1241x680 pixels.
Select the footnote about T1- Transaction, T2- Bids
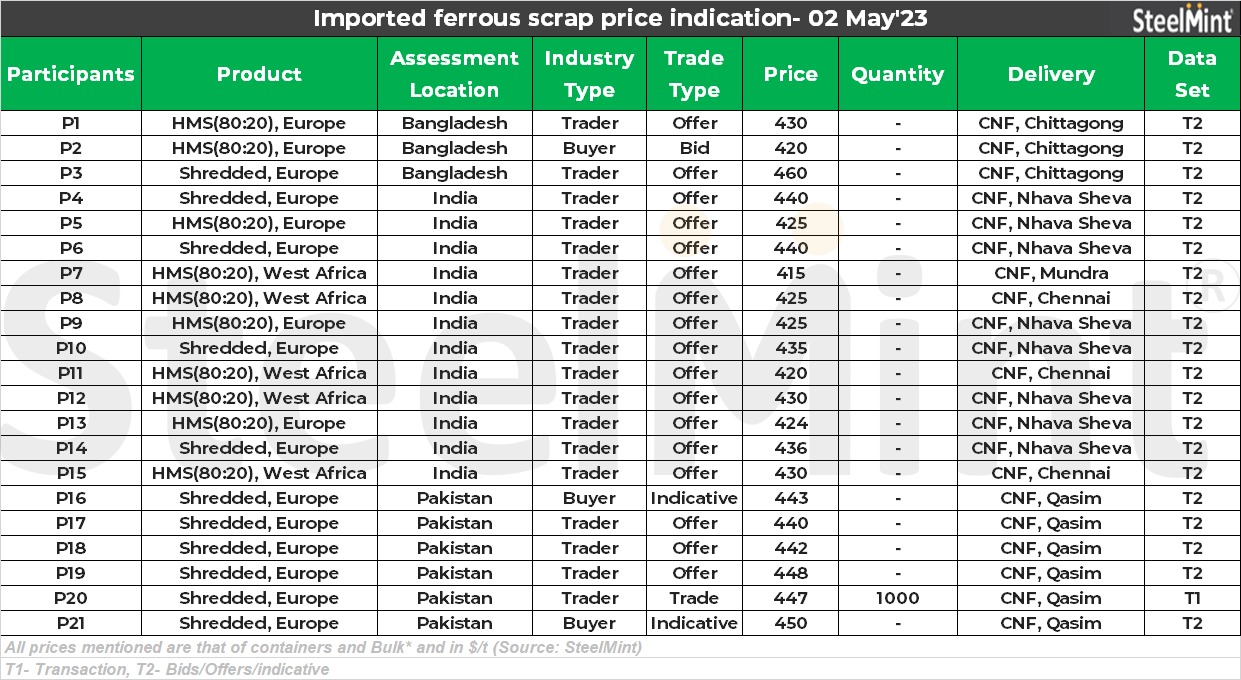[167, 669]
